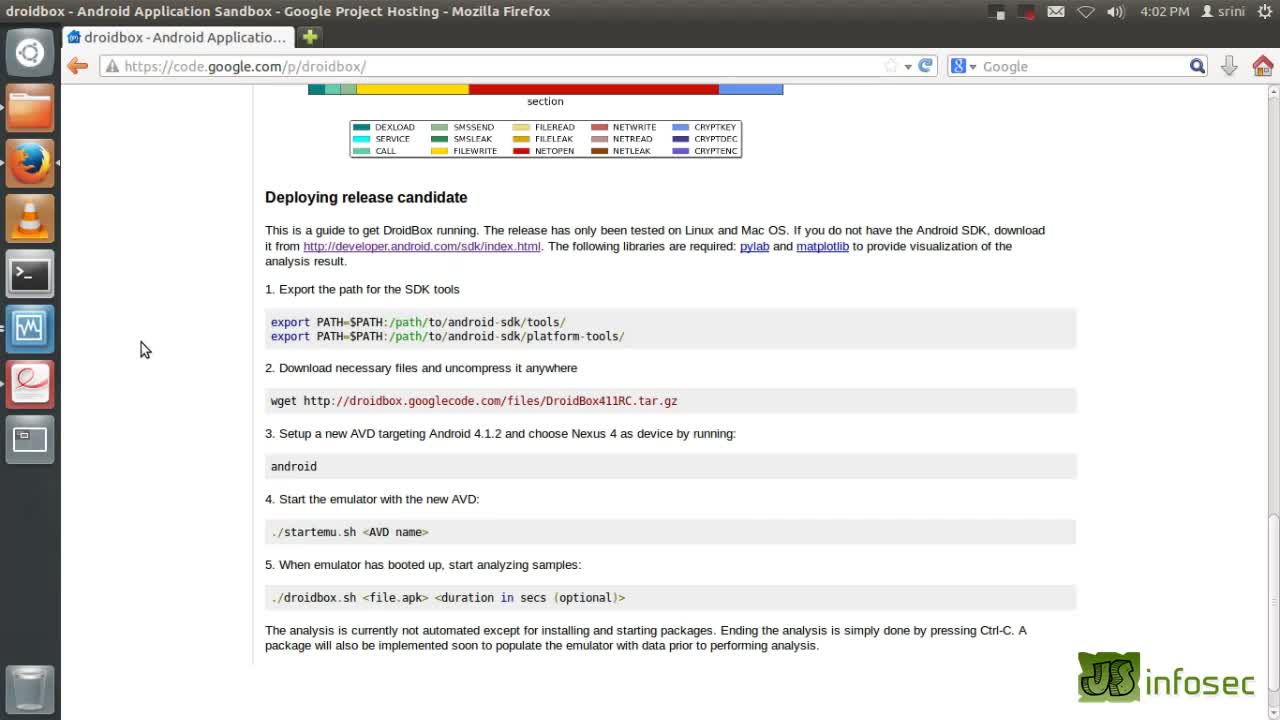Open the Trash in the launcher
Image resolution: width=1280 pixels, height=720 pixels.
point(30,688)
